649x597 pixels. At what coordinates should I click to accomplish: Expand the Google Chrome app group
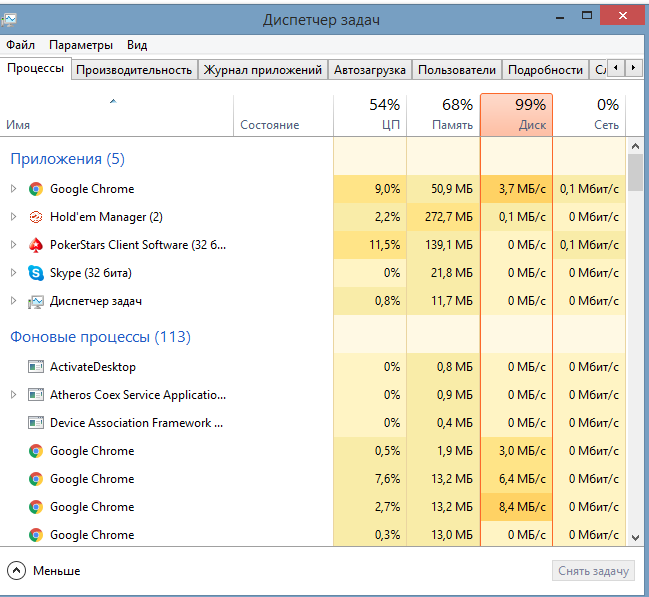point(13,189)
